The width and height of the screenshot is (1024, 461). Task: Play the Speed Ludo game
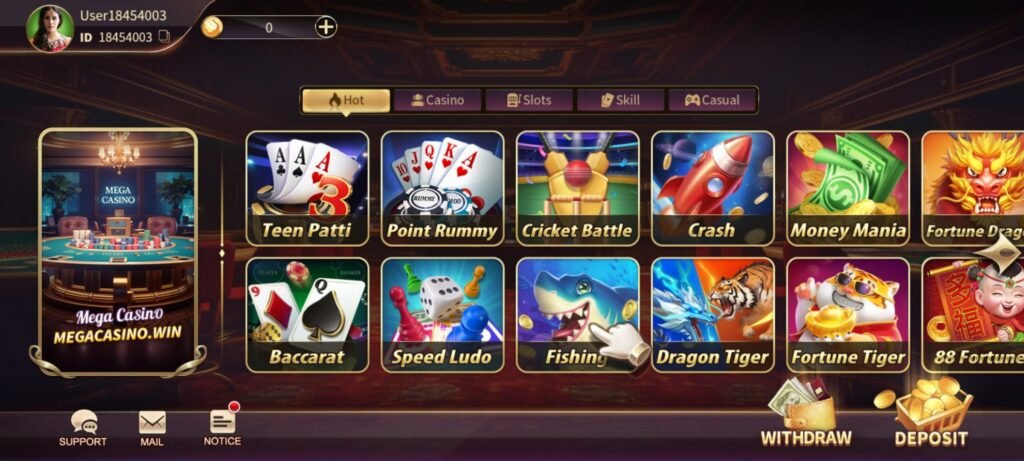442,315
